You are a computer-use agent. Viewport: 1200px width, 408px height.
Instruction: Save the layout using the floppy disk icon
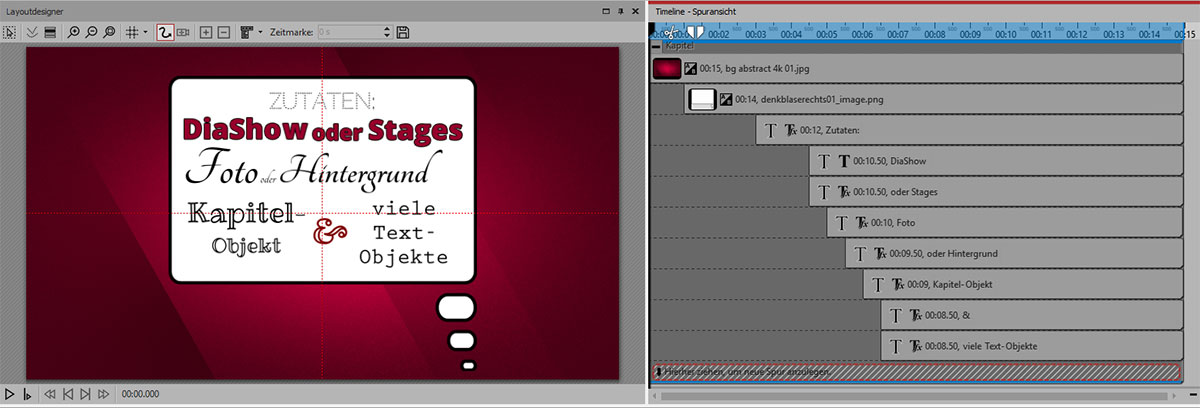pyautogui.click(x=403, y=32)
